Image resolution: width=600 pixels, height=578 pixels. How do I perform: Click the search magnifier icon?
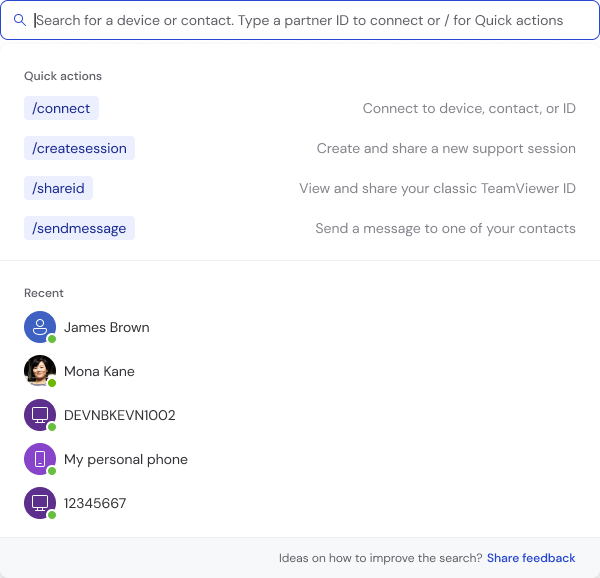[20, 20]
